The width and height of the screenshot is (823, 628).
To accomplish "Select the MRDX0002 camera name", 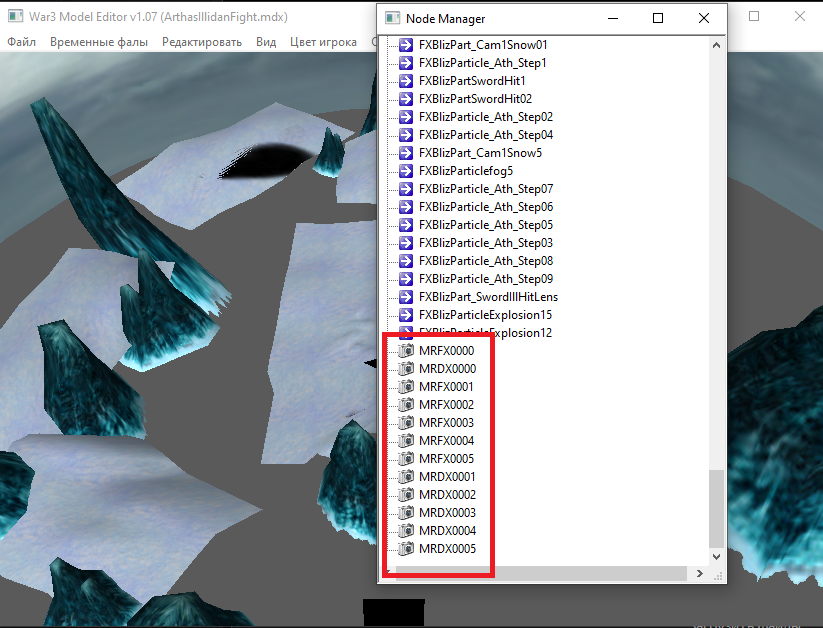I will click(x=447, y=495).
